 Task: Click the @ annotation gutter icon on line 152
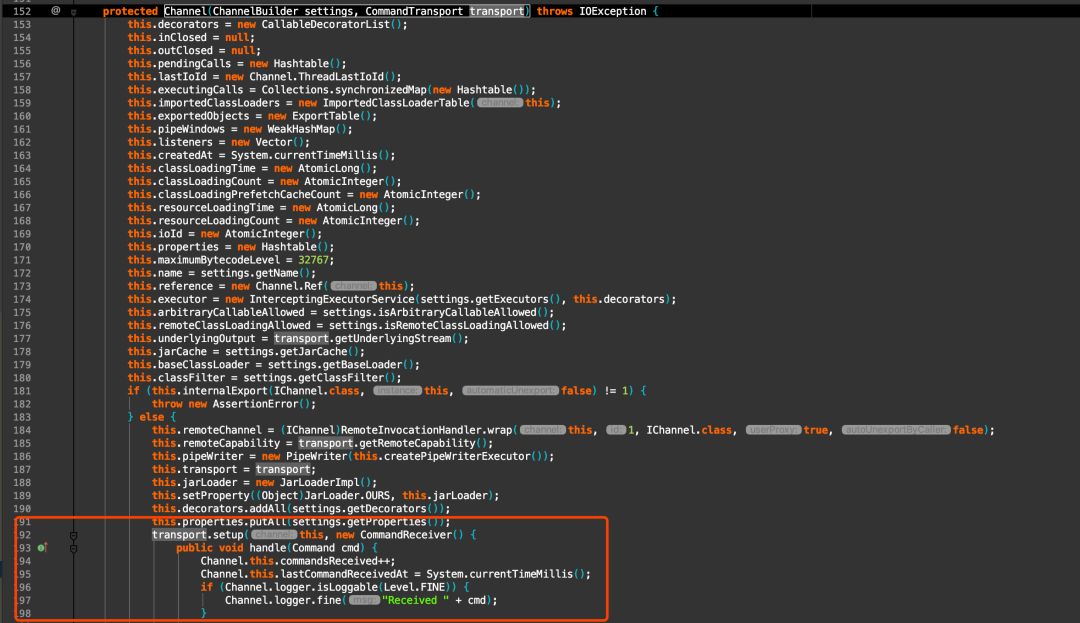pyautogui.click(x=56, y=11)
